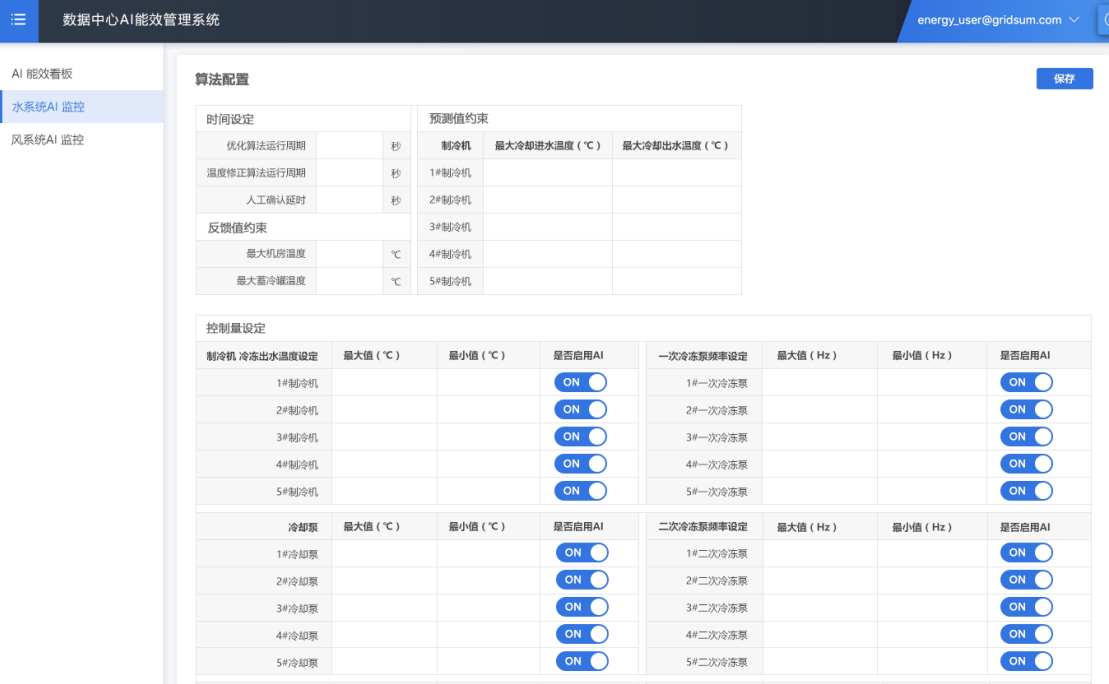The image size is (1109, 684).
Task: Open the energy_user@gridsum.com account dropdown
Action: pyautogui.click(x=998, y=20)
